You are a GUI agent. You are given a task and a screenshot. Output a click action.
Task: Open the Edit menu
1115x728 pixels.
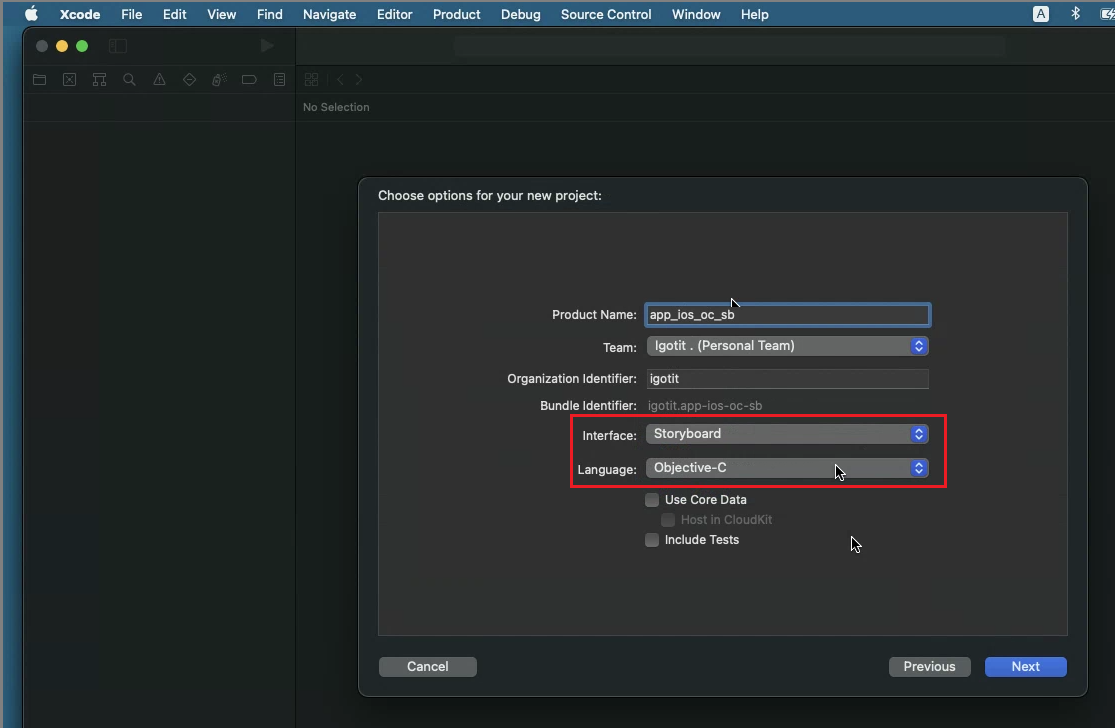(174, 14)
